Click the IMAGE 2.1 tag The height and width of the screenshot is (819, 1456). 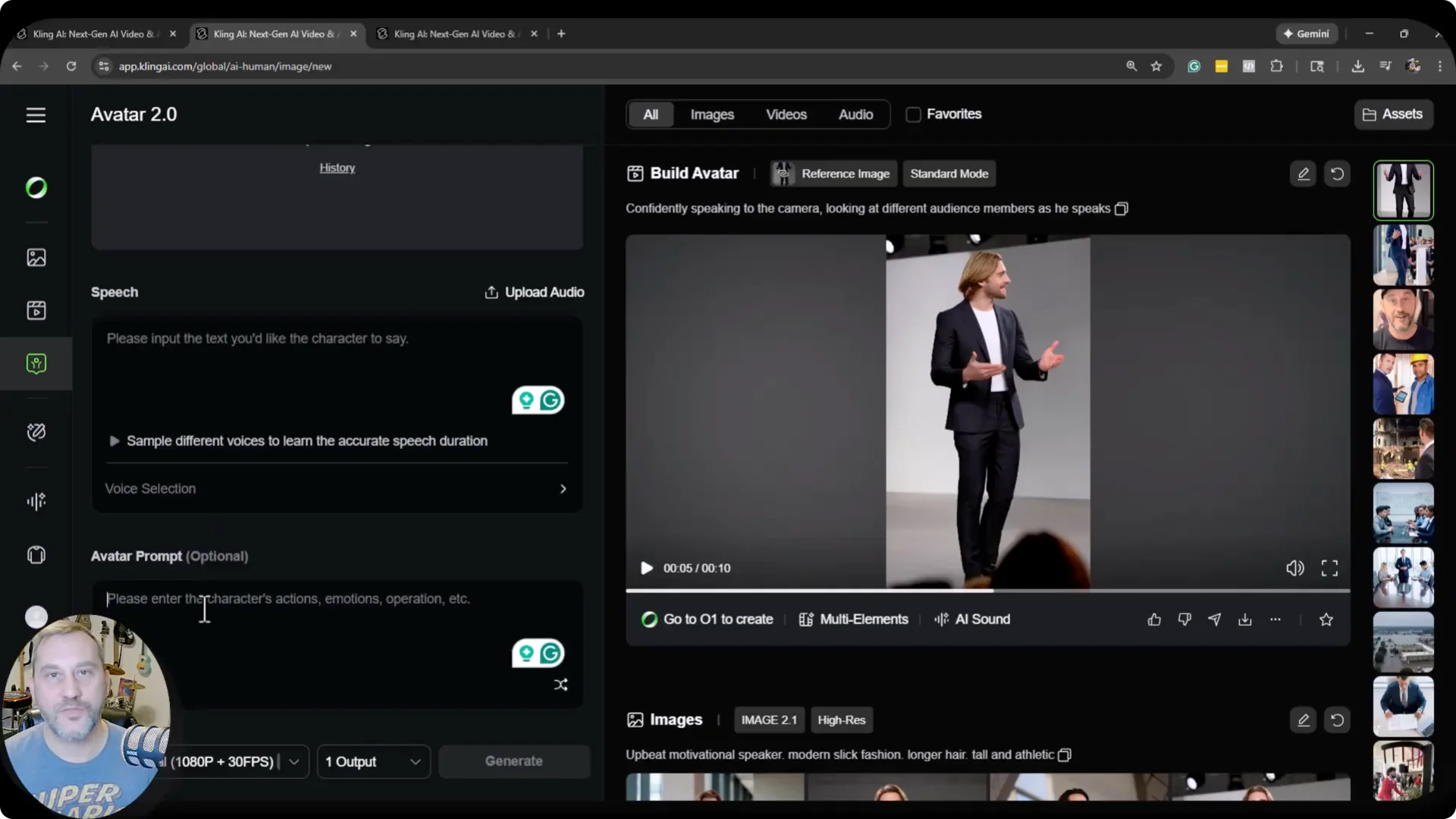coord(769,720)
